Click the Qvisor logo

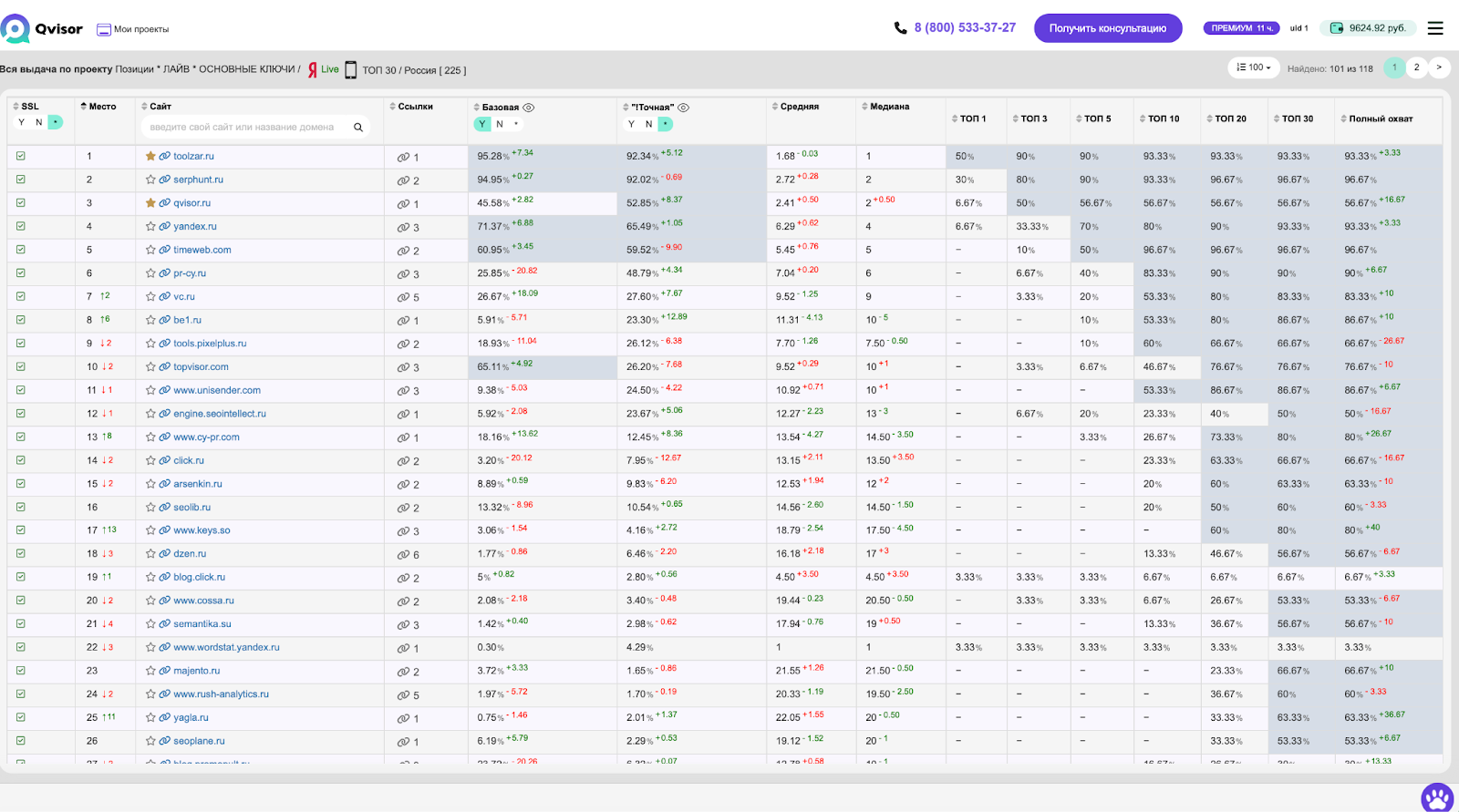pos(42,29)
